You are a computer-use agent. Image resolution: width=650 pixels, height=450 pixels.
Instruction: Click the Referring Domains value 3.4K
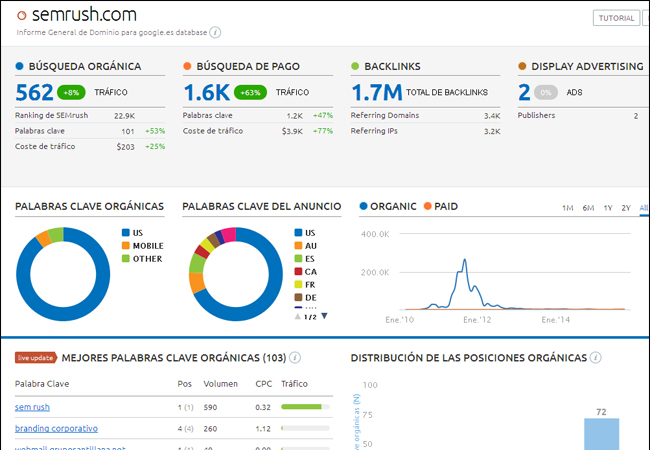click(x=492, y=116)
